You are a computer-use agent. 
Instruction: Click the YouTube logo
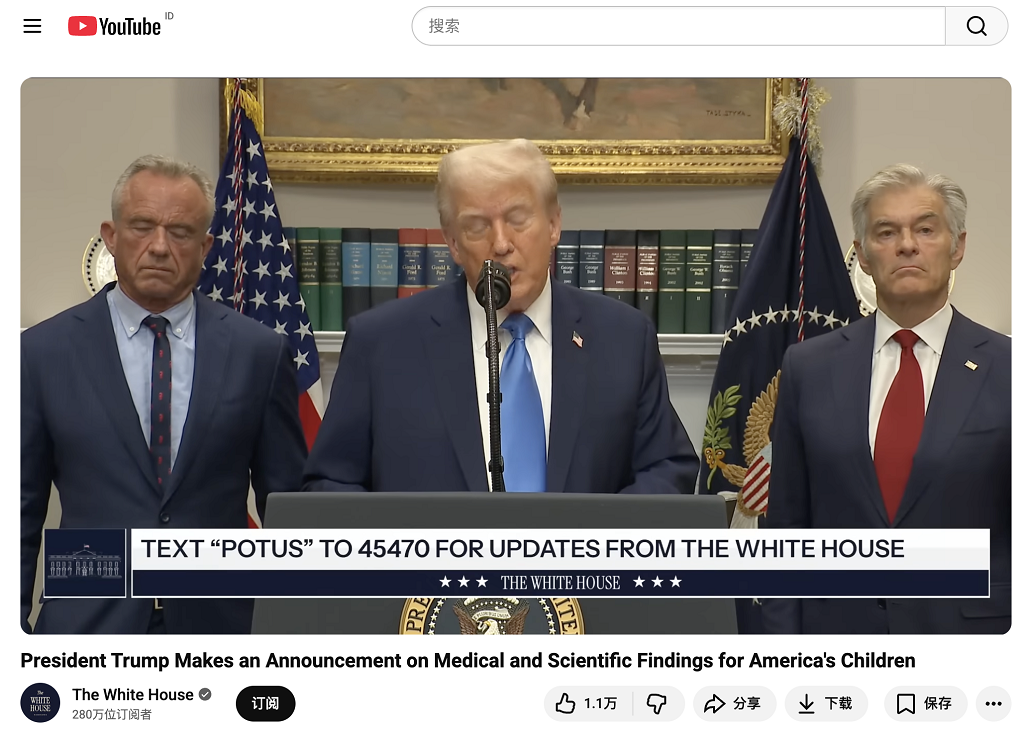point(114,26)
